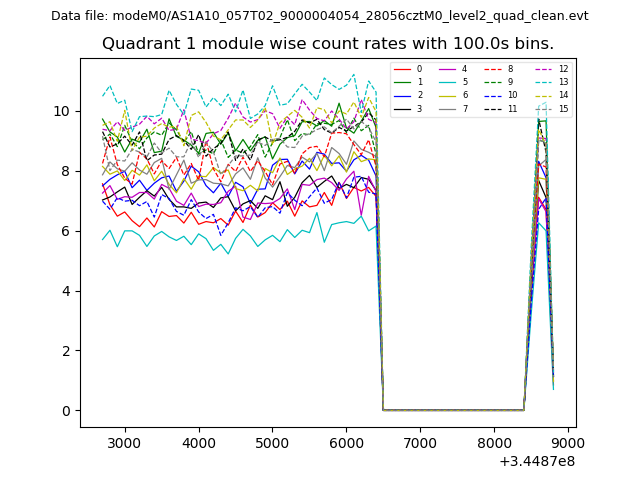Click the yellow solid line for legend 6
Viewport: 640px width, 480px height.
pyautogui.click(x=447, y=95)
